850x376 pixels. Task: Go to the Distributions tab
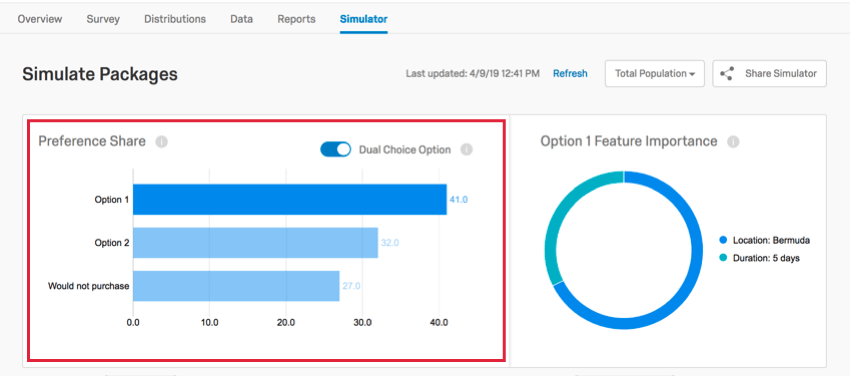pos(175,19)
